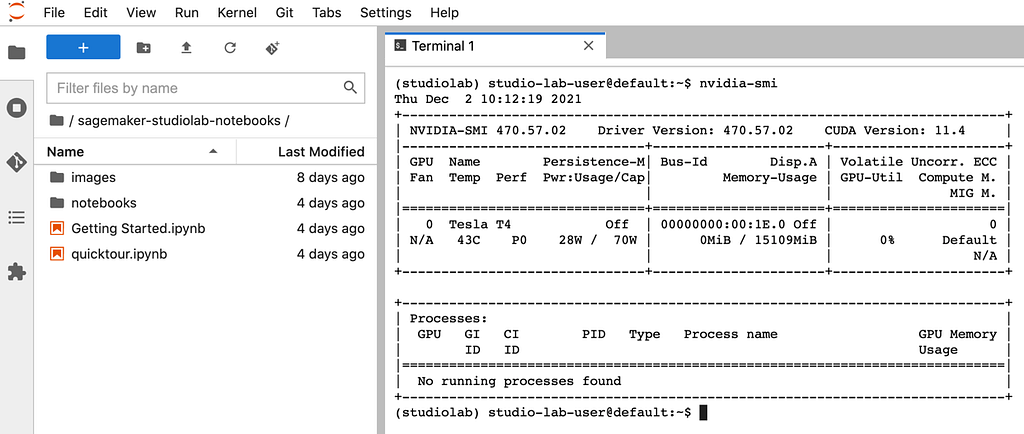Viewport: 1024px width, 434px height.
Task: Click 'Thu Dec 2 10:12:19 2021' timestamp
Action: pos(488,99)
